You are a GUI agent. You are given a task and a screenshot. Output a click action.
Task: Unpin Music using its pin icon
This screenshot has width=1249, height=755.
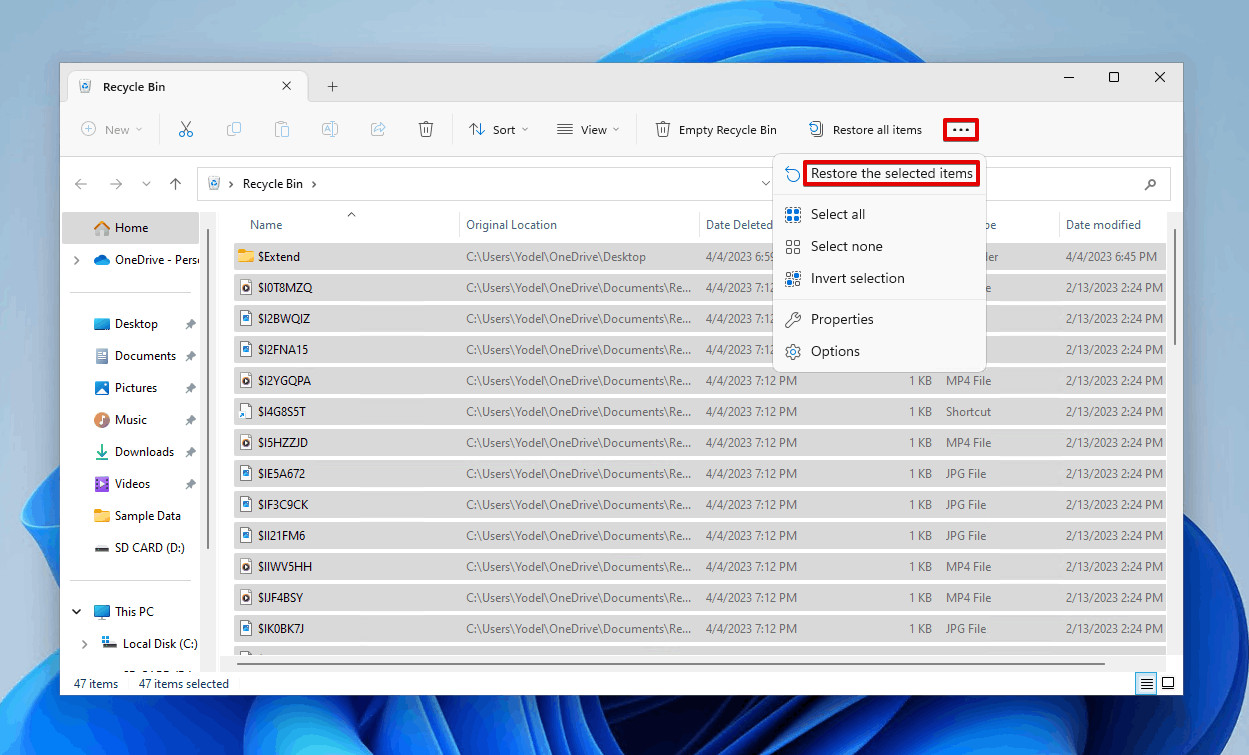click(x=190, y=420)
